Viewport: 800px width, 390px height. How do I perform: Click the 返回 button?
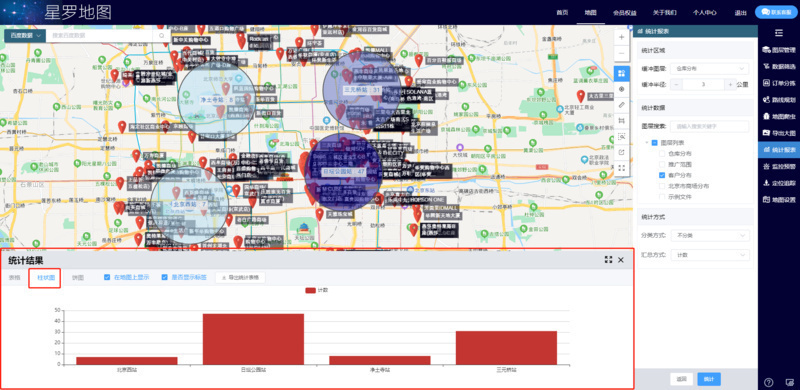[x=681, y=379]
